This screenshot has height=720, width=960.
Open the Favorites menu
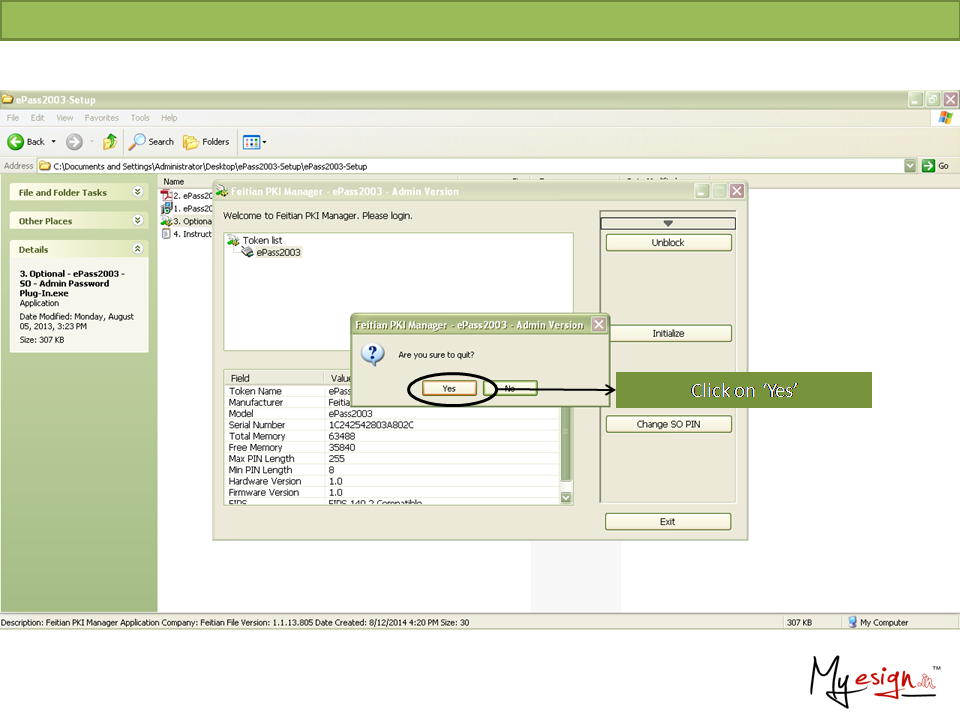(101, 118)
